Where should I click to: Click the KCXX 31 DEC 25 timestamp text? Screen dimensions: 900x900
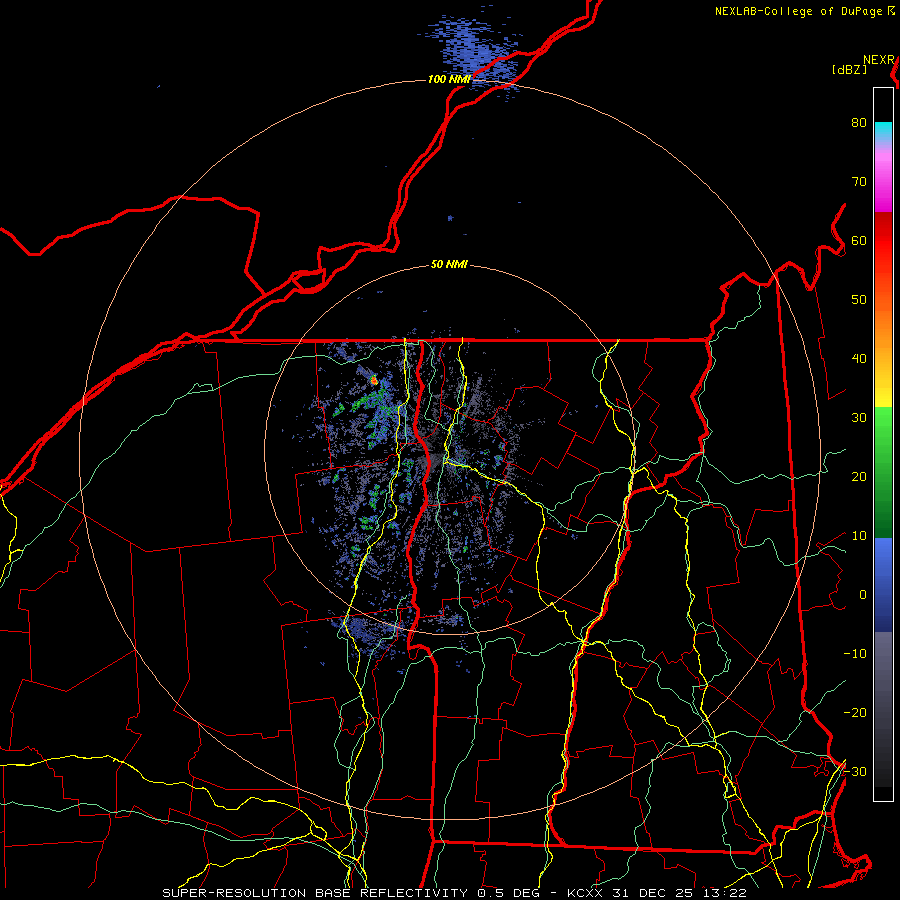point(657,893)
